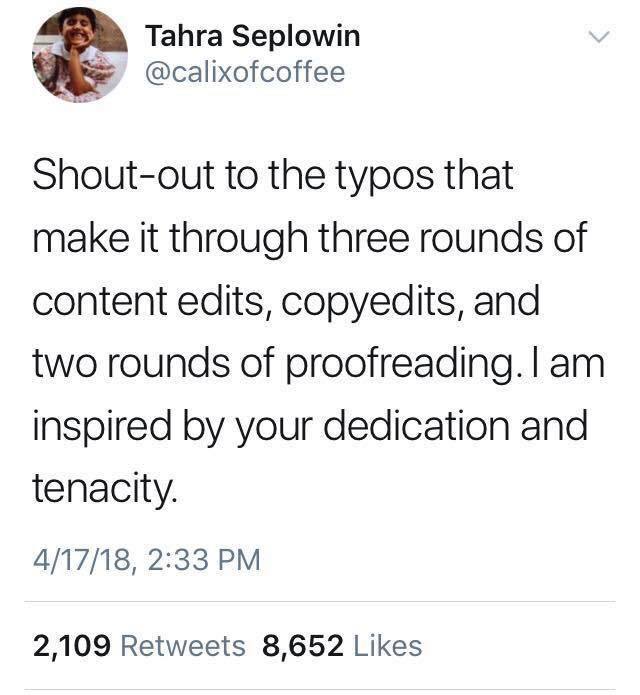Open the Tahra Seplowin display name
640x695 pixels.
point(253,37)
